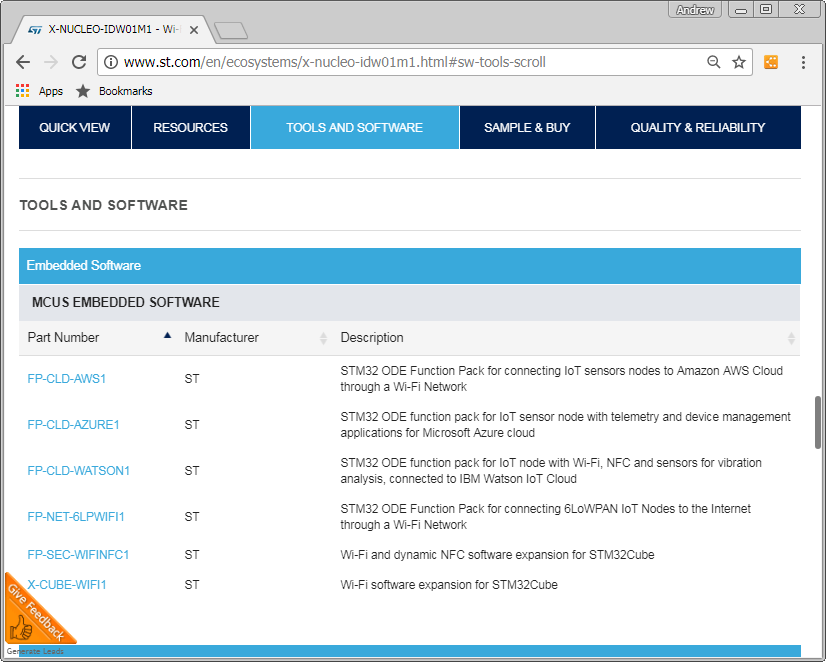This screenshot has width=826, height=662.
Task: Open the Chrome three-dot menu
Action: (803, 62)
